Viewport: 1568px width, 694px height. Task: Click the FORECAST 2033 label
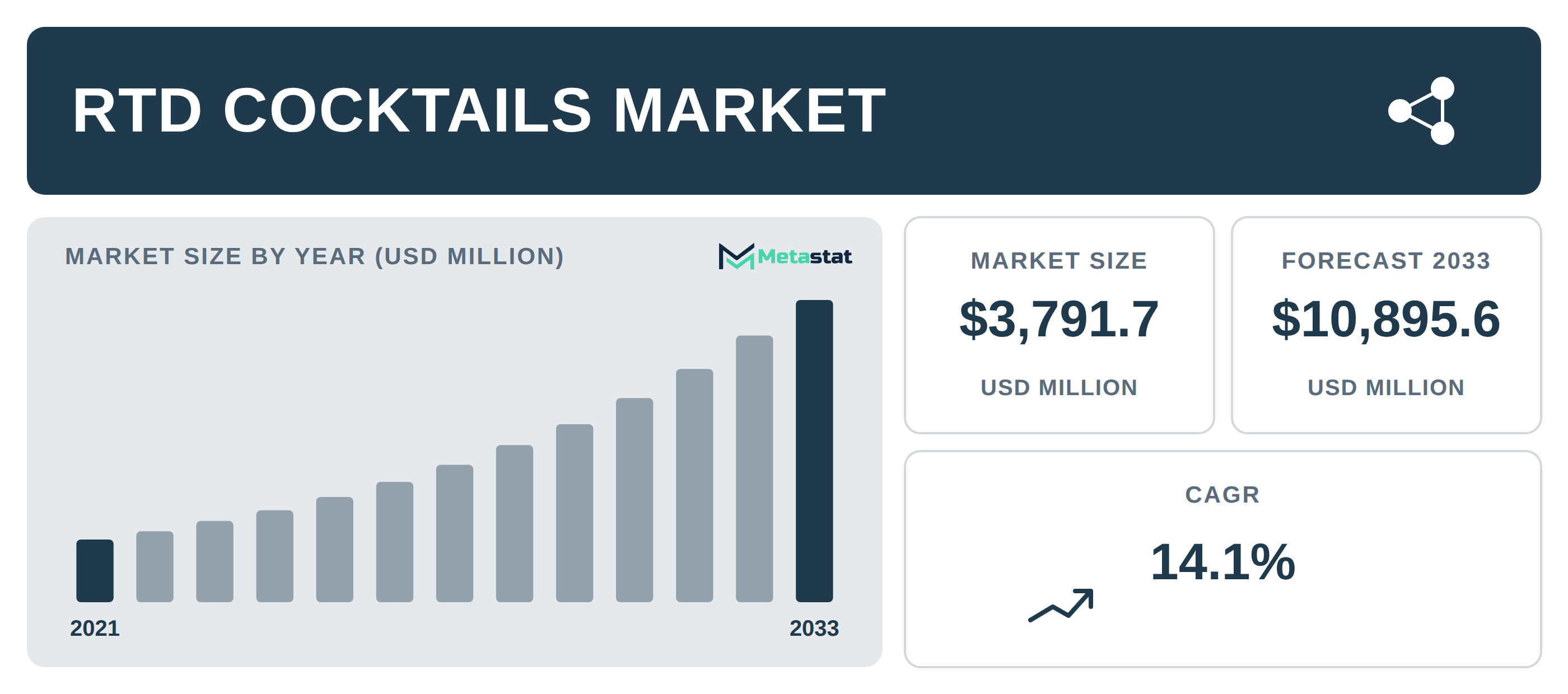[1386, 260]
